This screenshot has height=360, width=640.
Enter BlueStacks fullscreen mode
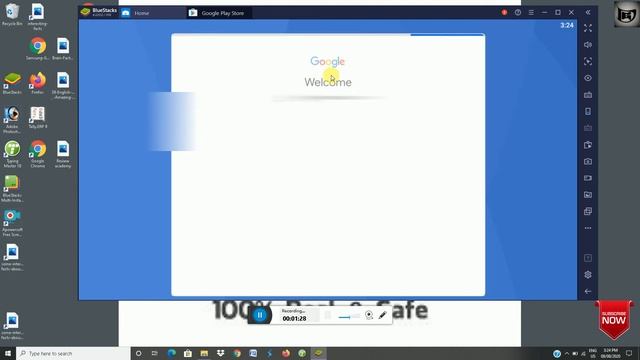(588, 28)
